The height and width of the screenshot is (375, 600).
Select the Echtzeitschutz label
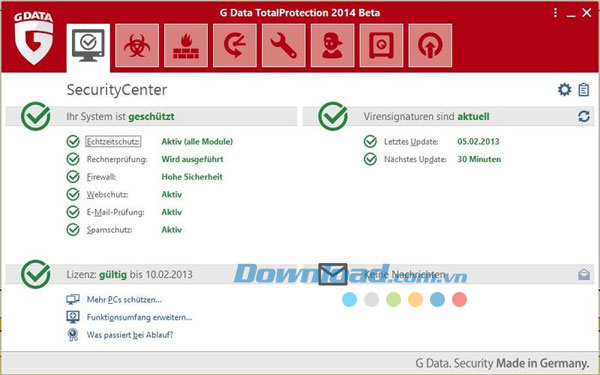[113, 142]
